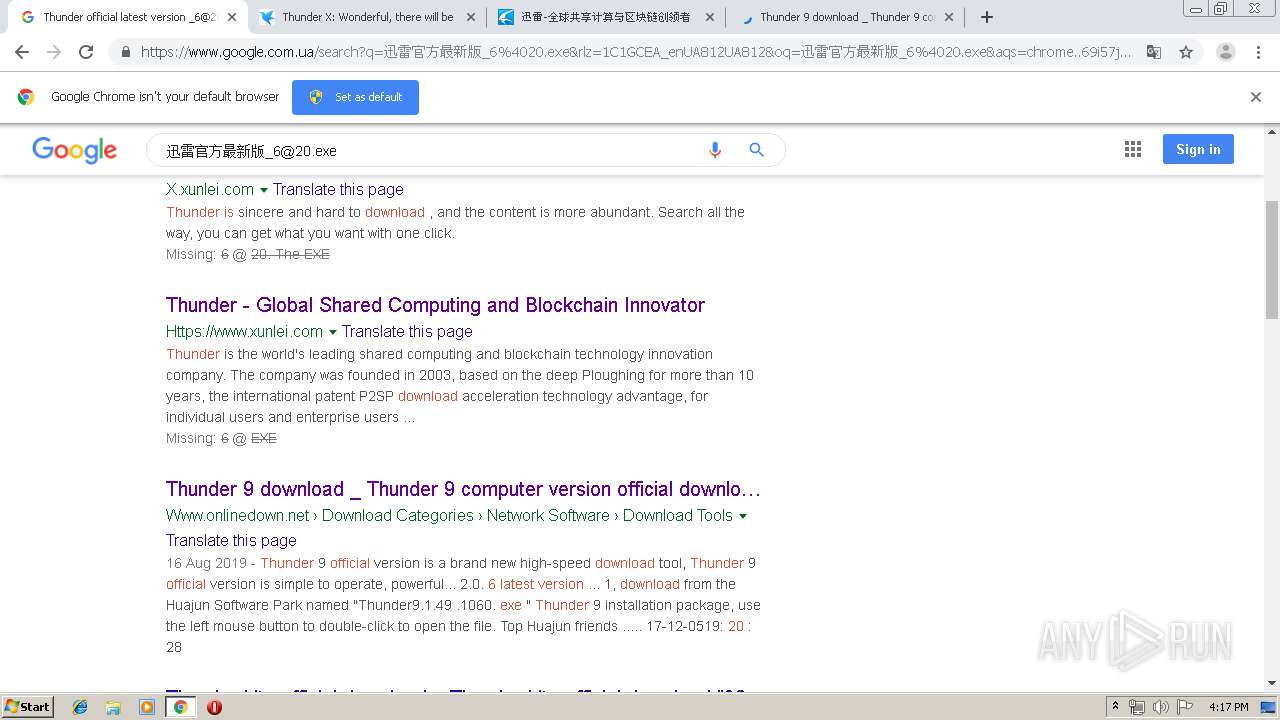This screenshot has height=720, width=1280.
Task: Open File Explorer from the taskbar
Action: (113, 707)
